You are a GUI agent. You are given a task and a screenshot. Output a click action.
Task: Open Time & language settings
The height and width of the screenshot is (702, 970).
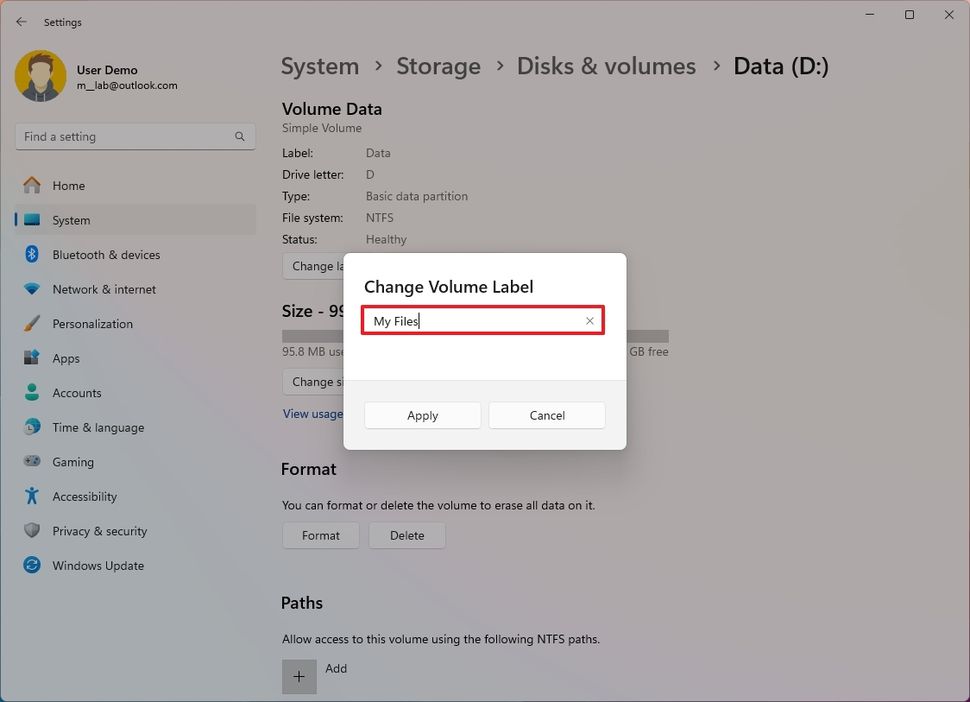click(x=98, y=427)
